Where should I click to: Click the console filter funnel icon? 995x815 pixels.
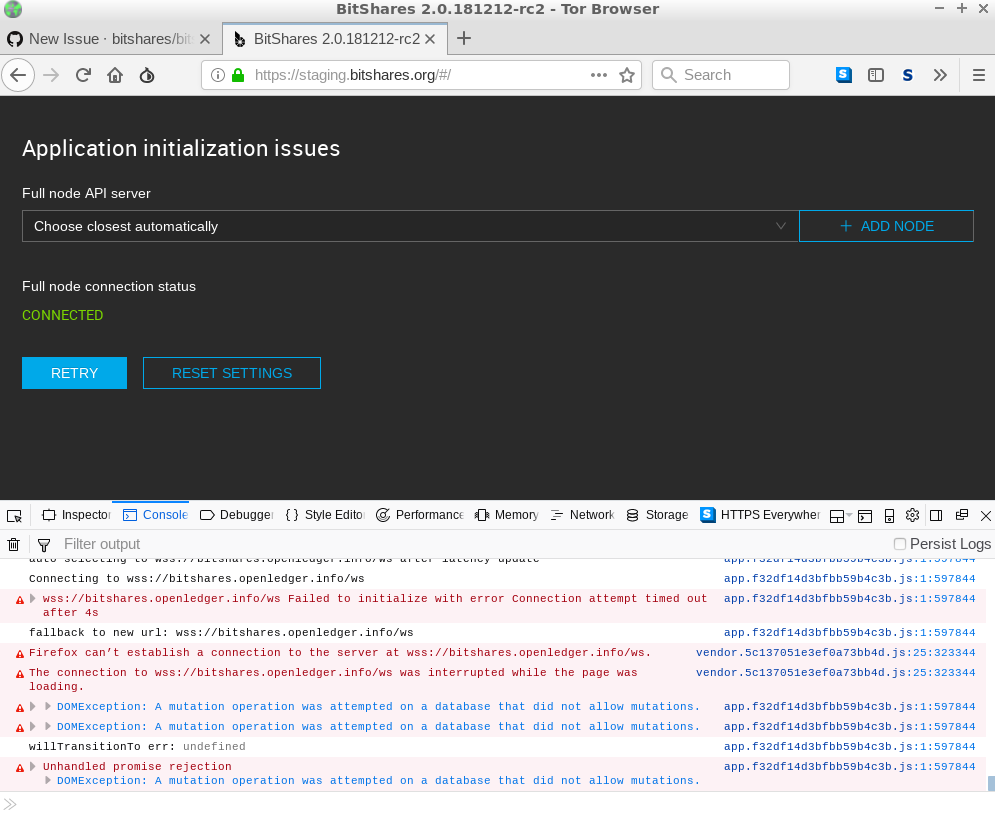(44, 545)
